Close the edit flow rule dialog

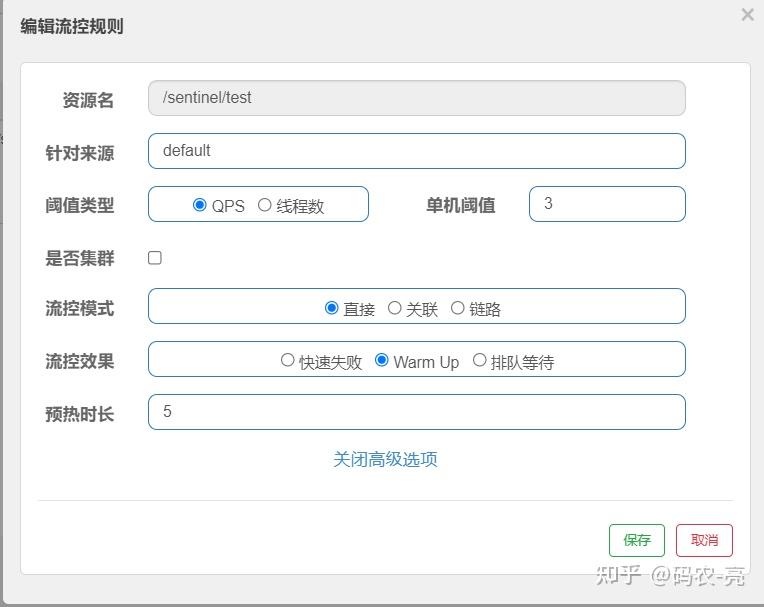coord(747,15)
